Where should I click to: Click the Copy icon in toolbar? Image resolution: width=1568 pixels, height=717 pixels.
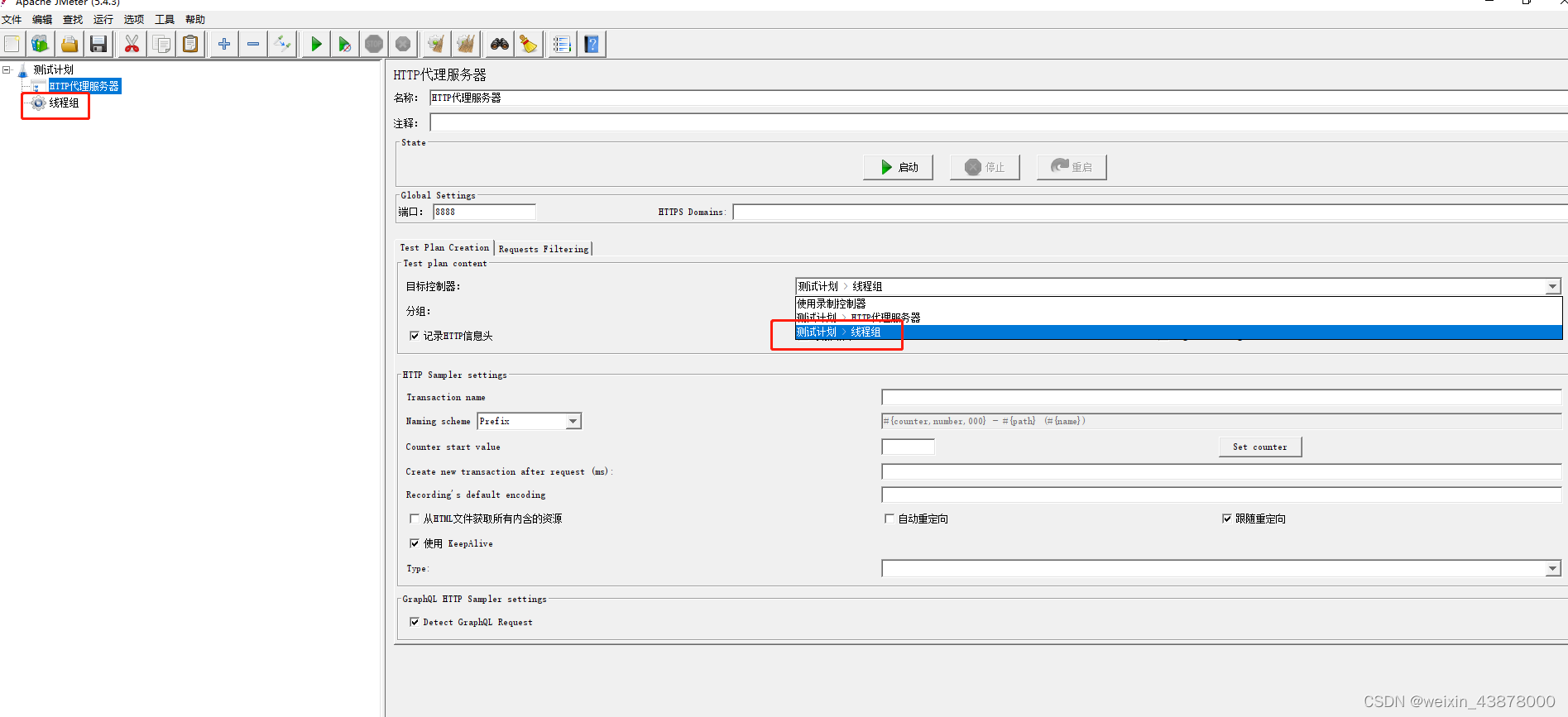tap(161, 44)
